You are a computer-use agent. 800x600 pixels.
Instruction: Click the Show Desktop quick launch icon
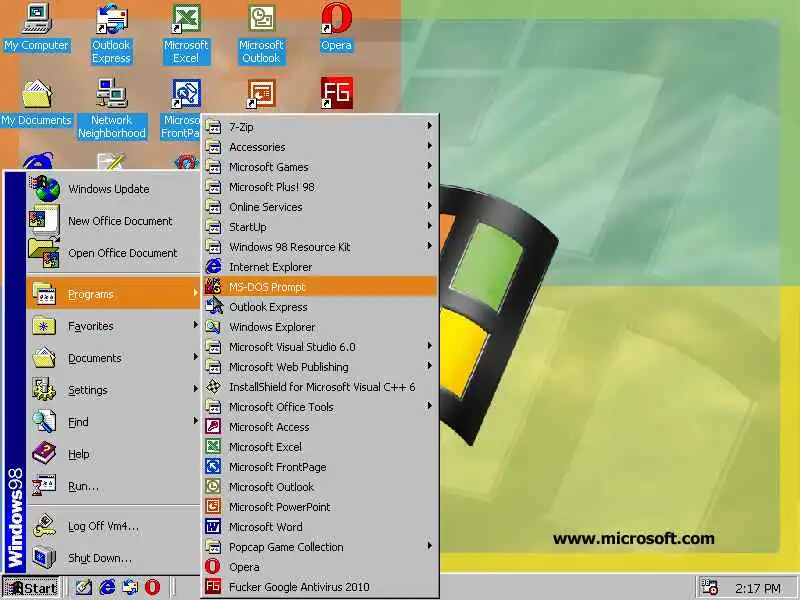pyautogui.click(x=84, y=587)
